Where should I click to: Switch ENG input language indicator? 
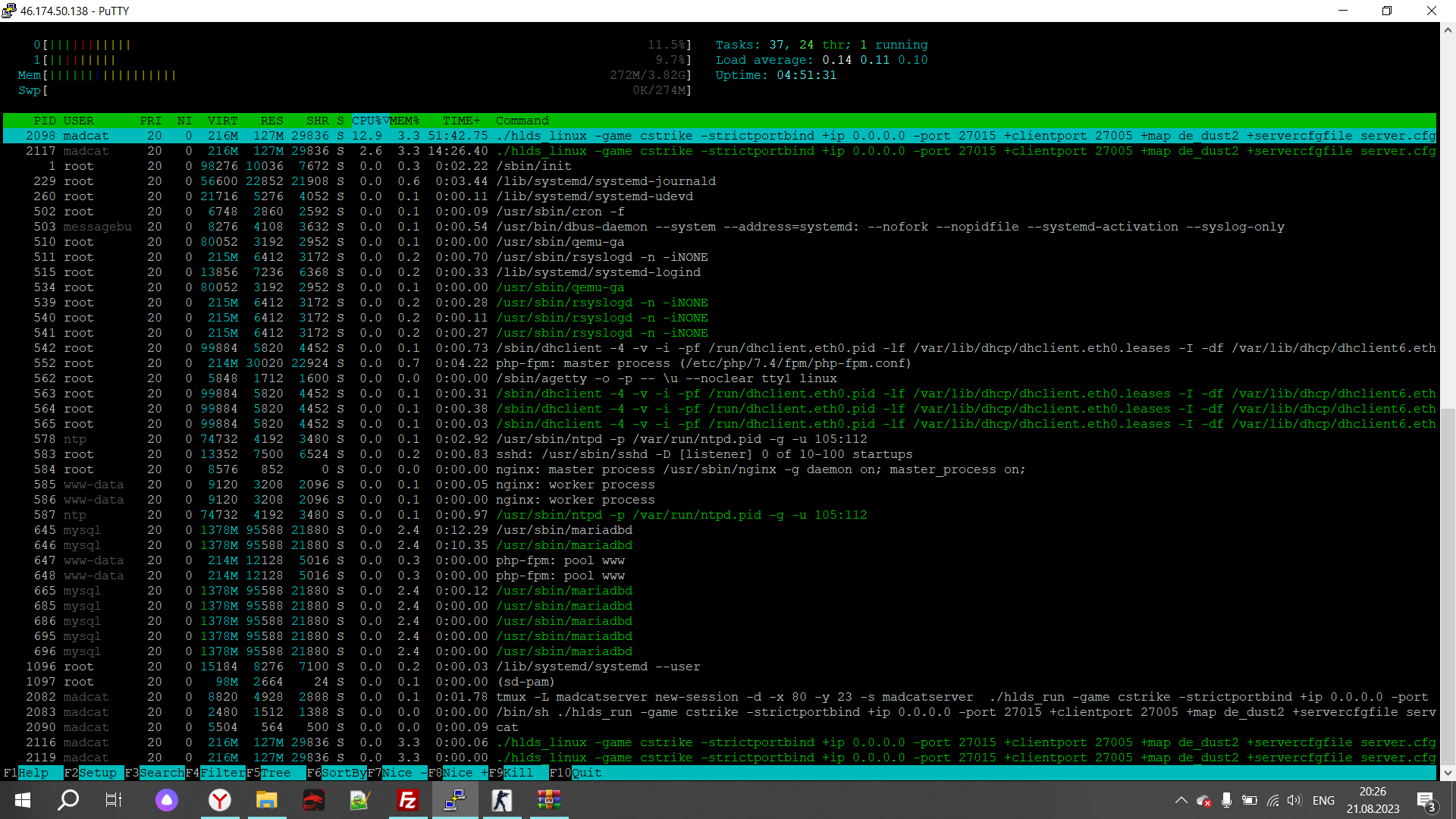1324,800
